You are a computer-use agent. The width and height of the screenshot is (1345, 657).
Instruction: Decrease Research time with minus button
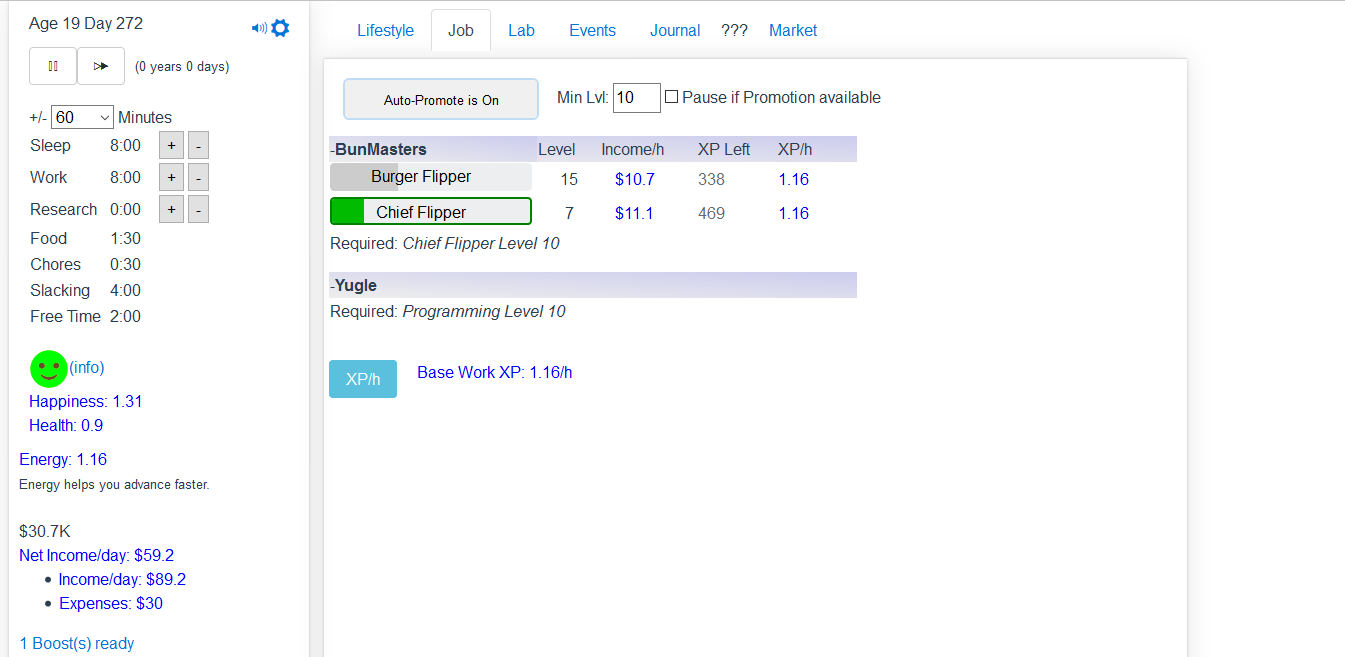[198, 210]
